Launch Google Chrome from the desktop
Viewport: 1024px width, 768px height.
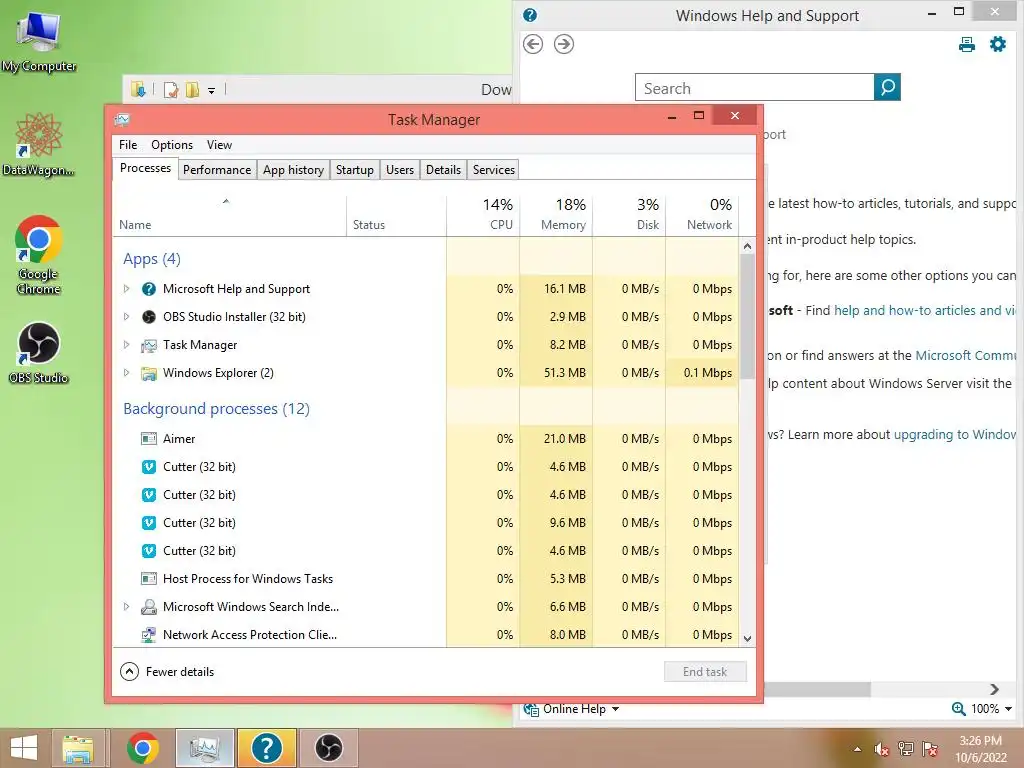click(x=39, y=255)
